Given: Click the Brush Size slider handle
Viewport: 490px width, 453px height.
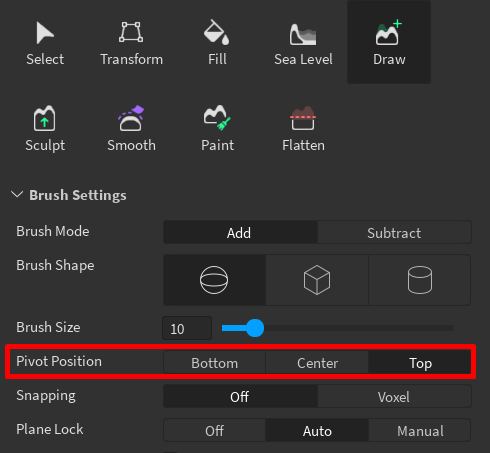Looking at the screenshot, I should tap(255, 328).
